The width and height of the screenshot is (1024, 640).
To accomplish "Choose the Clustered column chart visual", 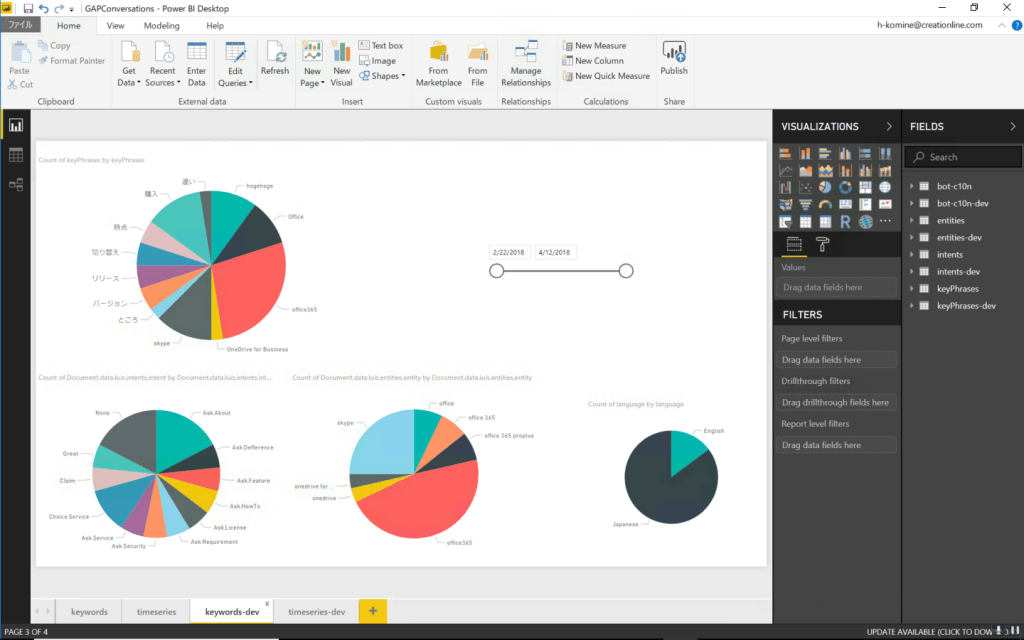I will [x=845, y=153].
